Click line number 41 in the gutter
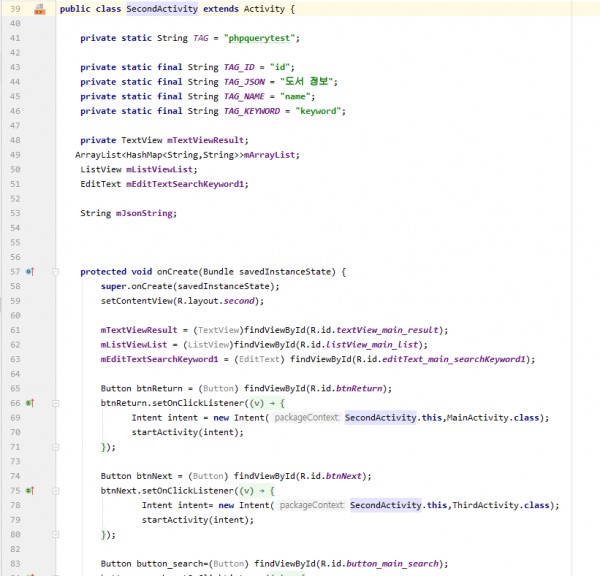 coord(15,38)
